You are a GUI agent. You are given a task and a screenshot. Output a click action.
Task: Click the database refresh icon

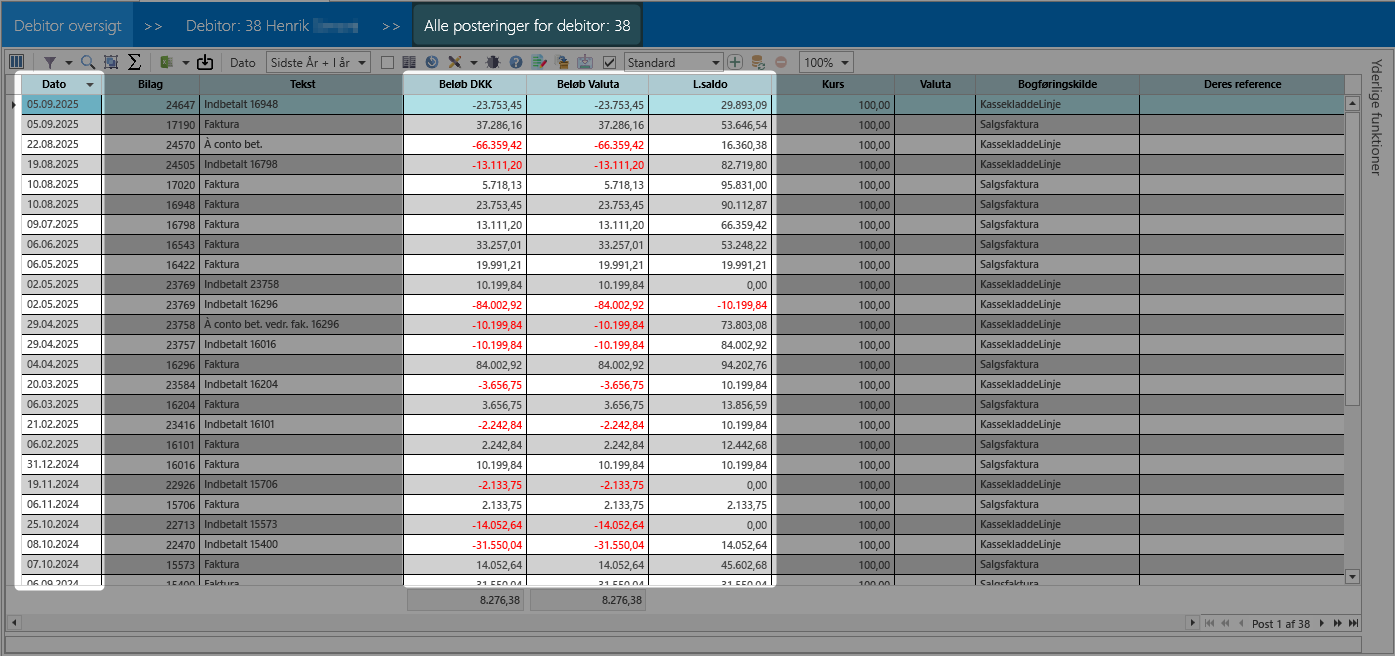coord(758,62)
